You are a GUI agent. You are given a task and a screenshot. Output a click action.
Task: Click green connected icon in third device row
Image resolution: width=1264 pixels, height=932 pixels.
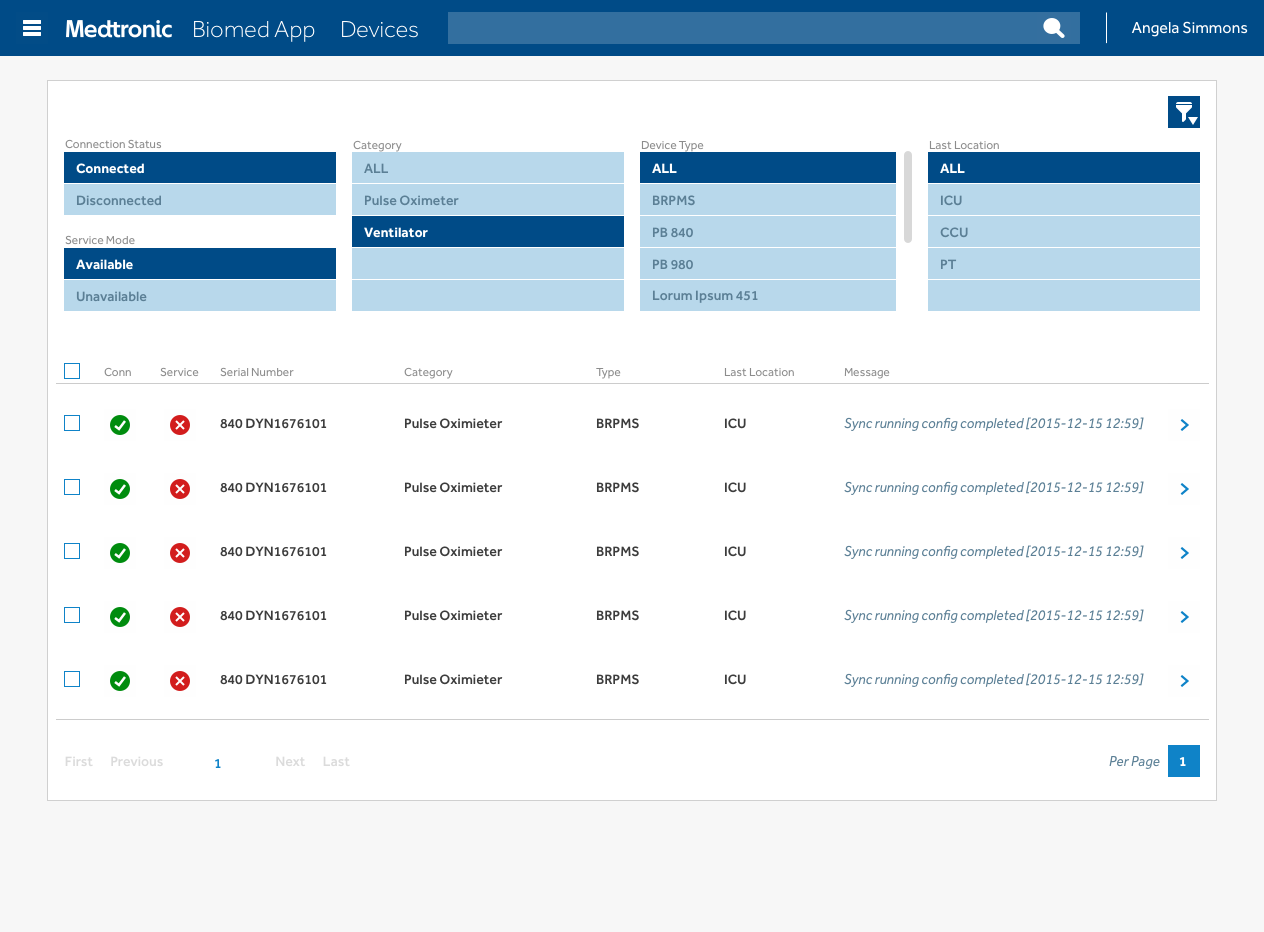click(120, 553)
